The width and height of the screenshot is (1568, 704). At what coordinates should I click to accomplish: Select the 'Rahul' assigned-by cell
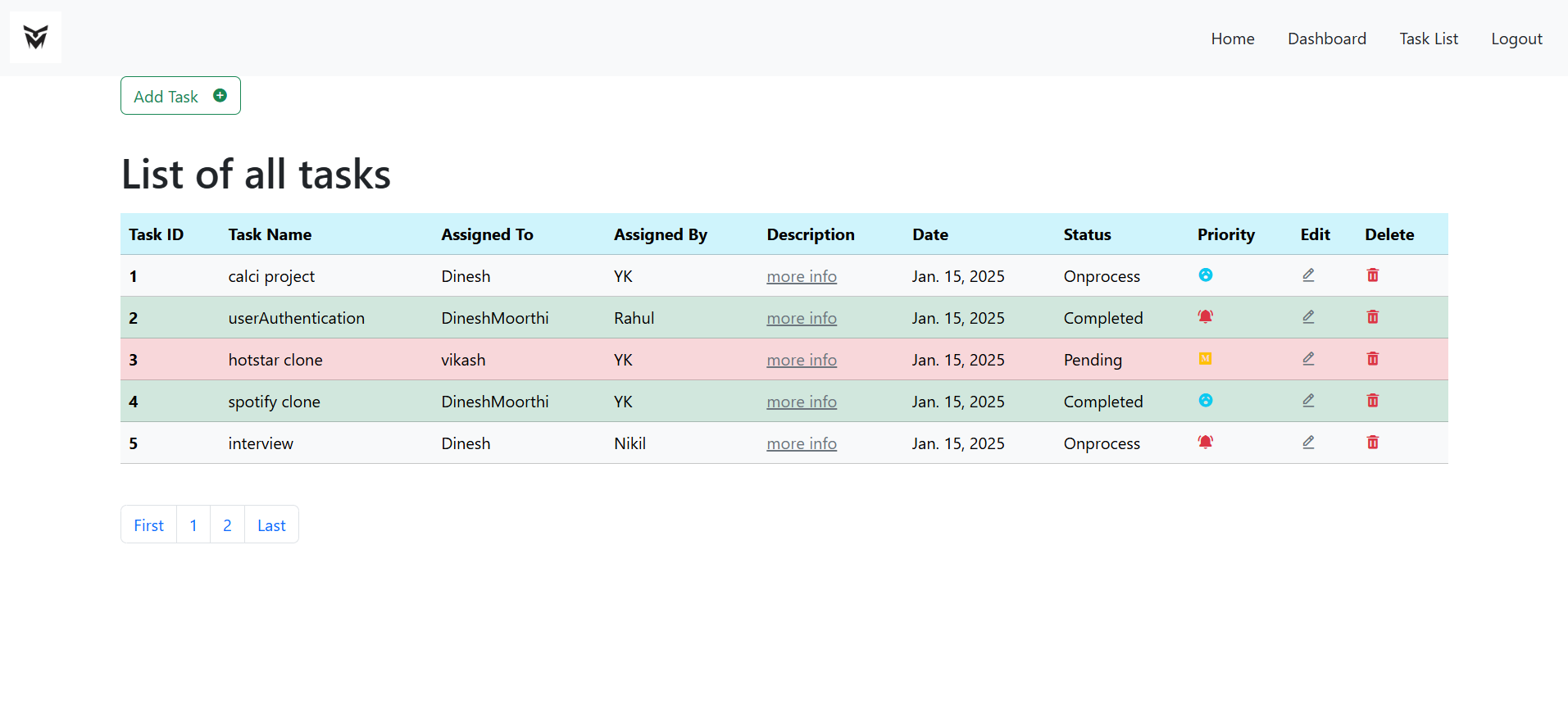[x=634, y=318]
